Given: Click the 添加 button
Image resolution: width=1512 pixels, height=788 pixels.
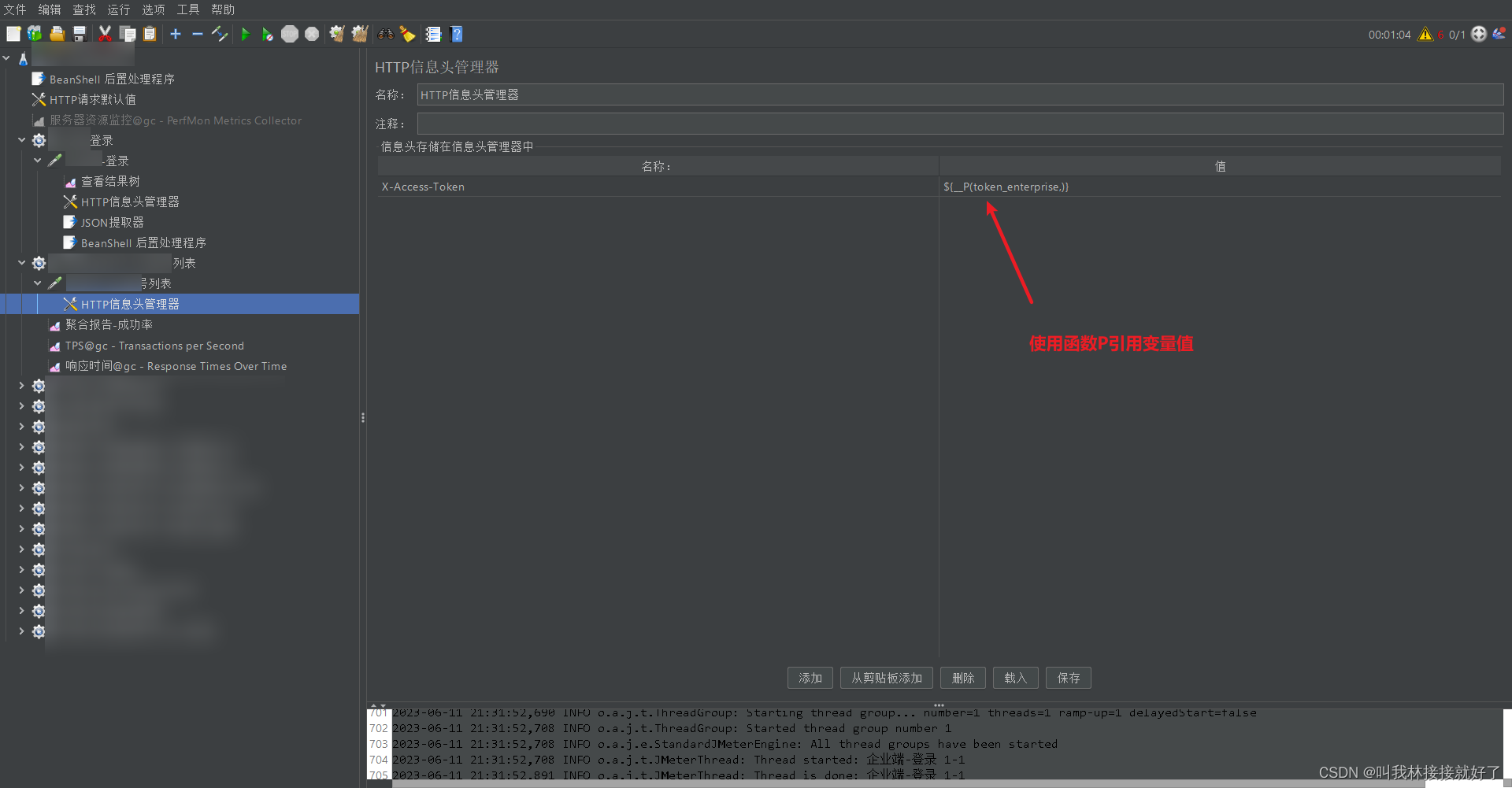Looking at the screenshot, I should pos(810,678).
